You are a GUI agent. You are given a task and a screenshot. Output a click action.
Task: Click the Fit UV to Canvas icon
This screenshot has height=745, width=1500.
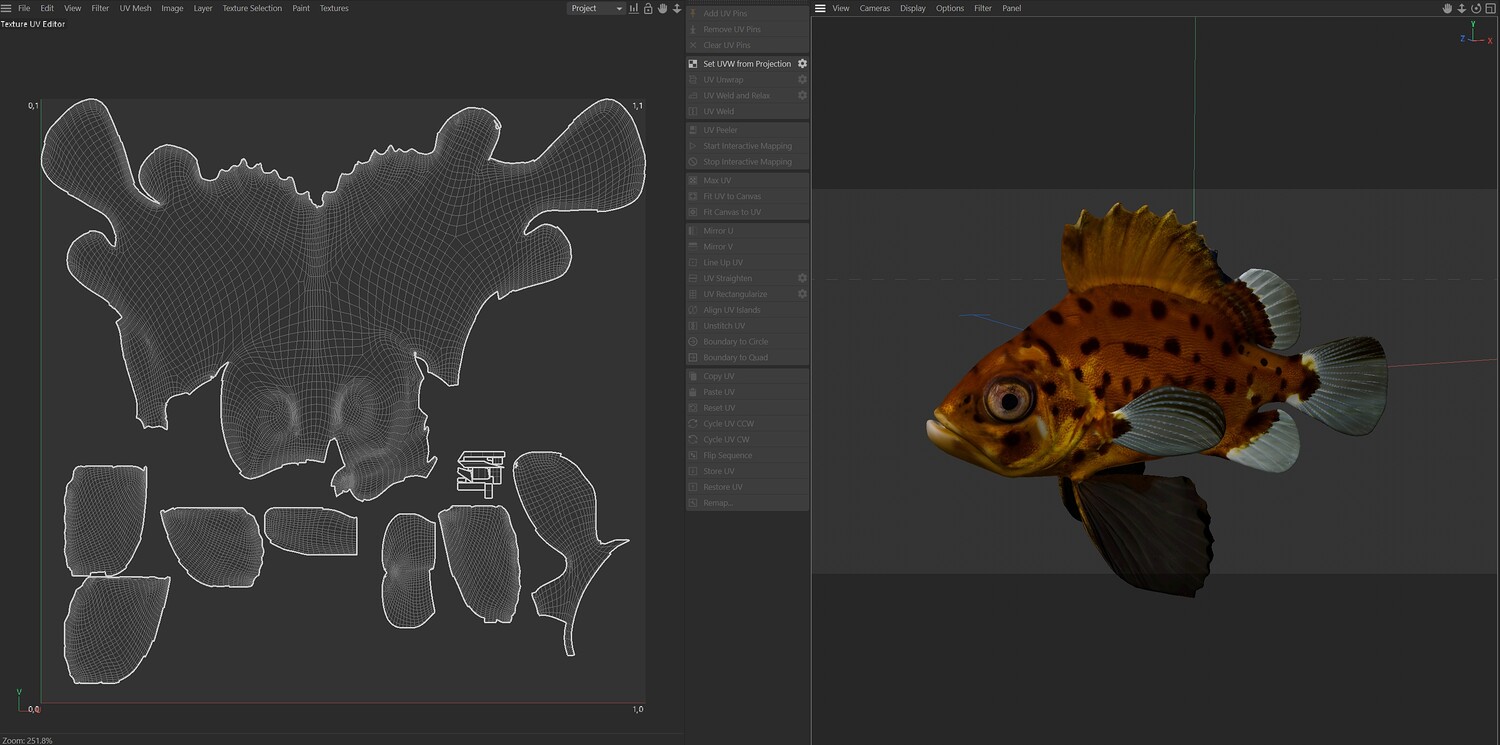pos(693,197)
